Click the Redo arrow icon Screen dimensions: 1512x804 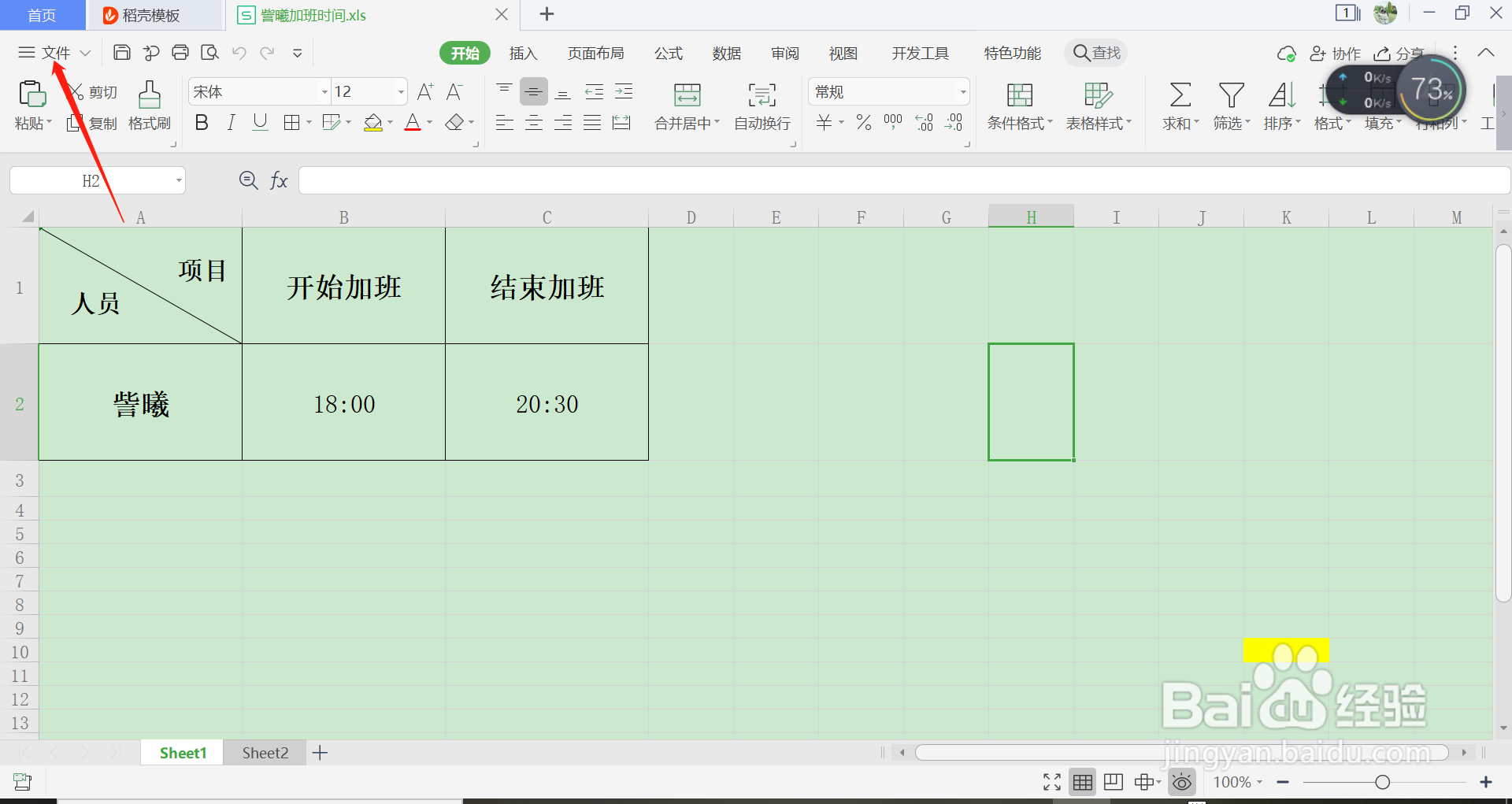pos(268,53)
